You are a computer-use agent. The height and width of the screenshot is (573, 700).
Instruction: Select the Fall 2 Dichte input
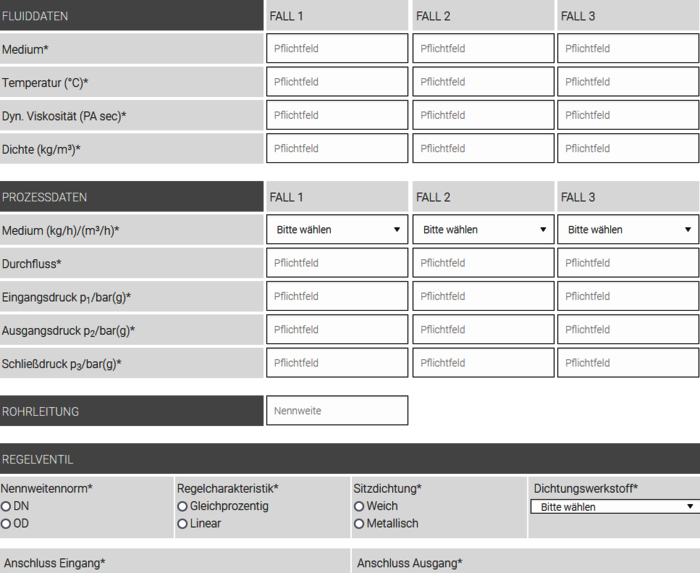483,148
